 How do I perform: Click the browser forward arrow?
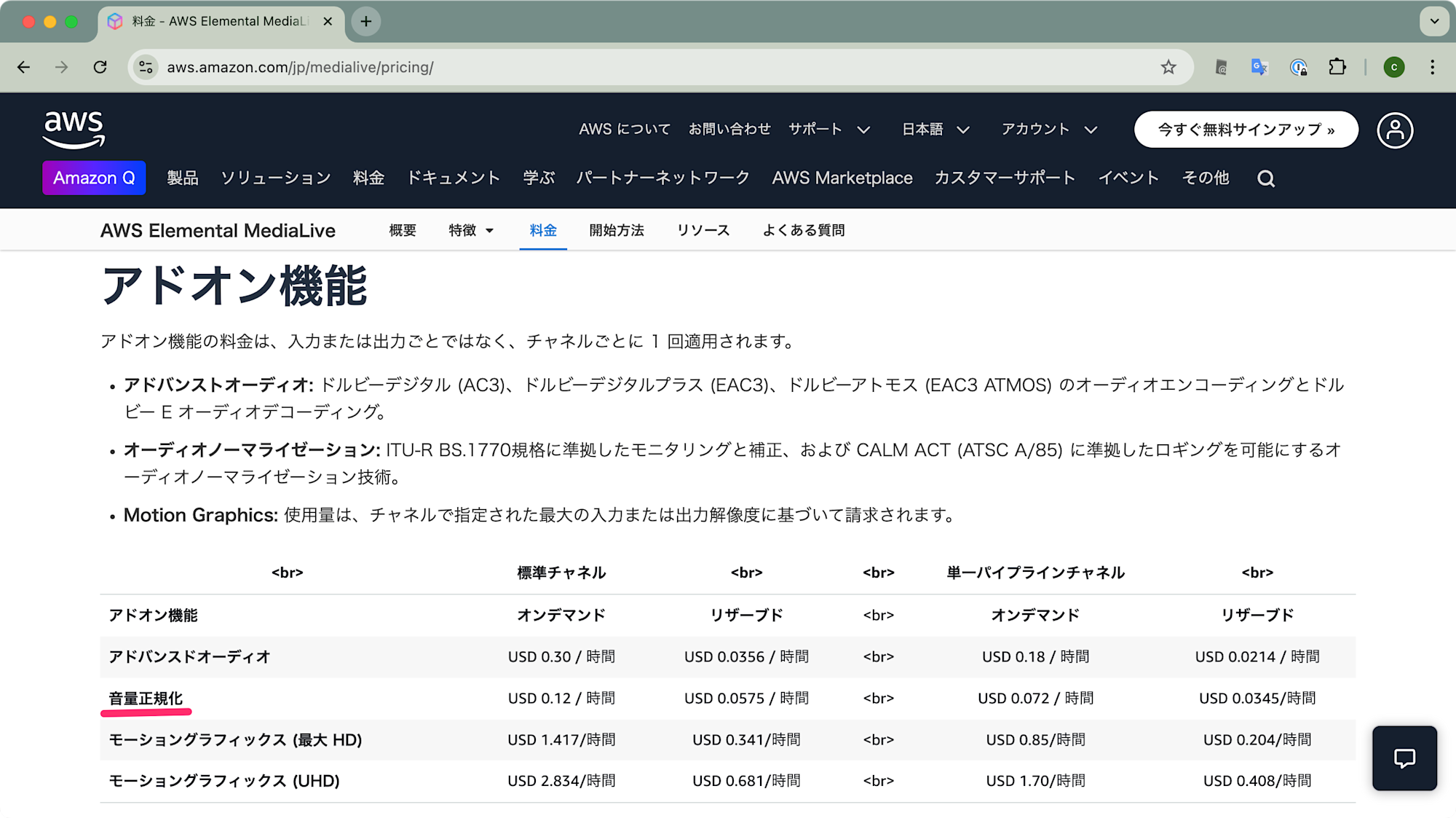pos(62,67)
